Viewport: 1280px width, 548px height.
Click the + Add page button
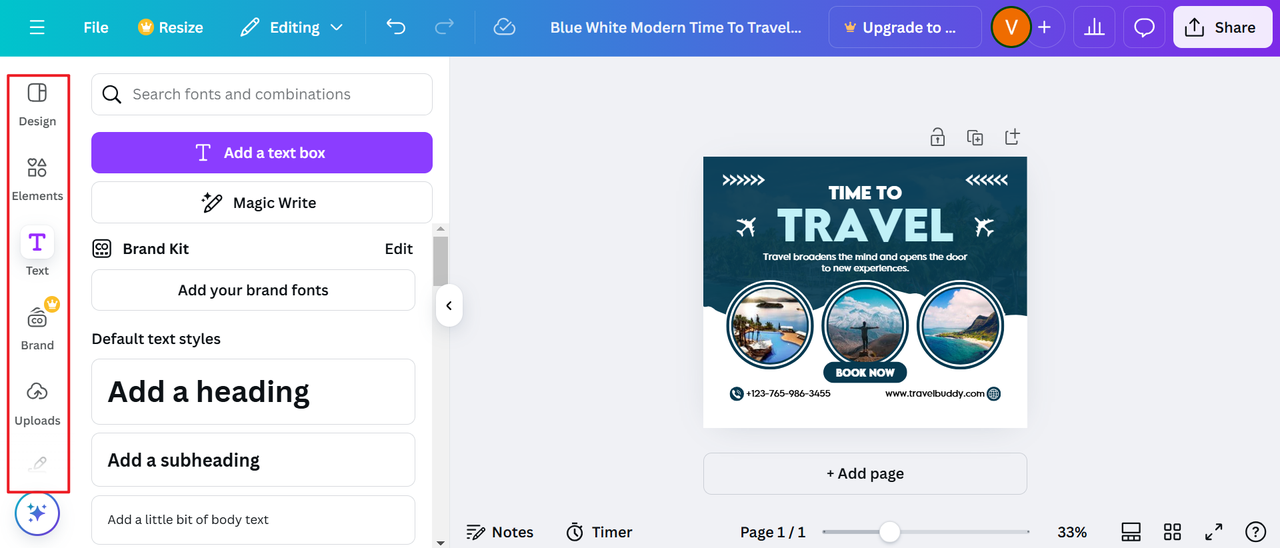[865, 474]
